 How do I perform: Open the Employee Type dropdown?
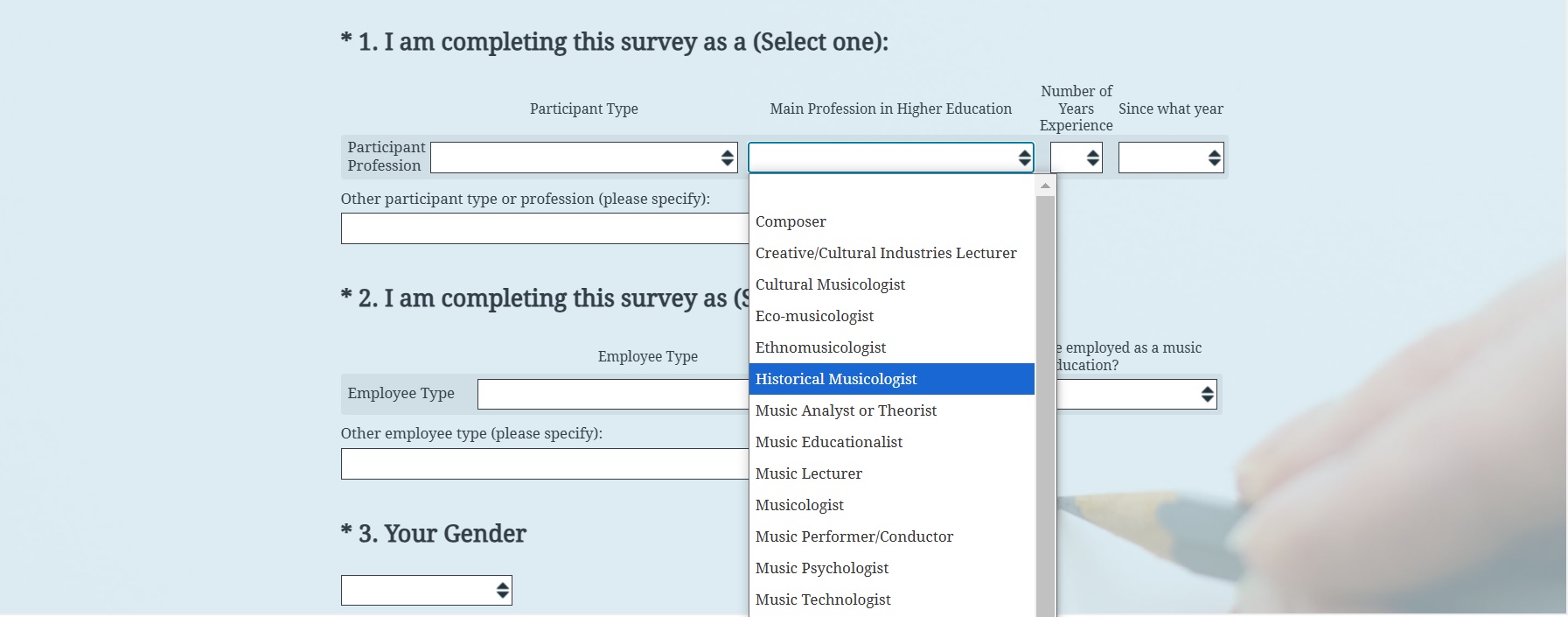click(x=612, y=394)
